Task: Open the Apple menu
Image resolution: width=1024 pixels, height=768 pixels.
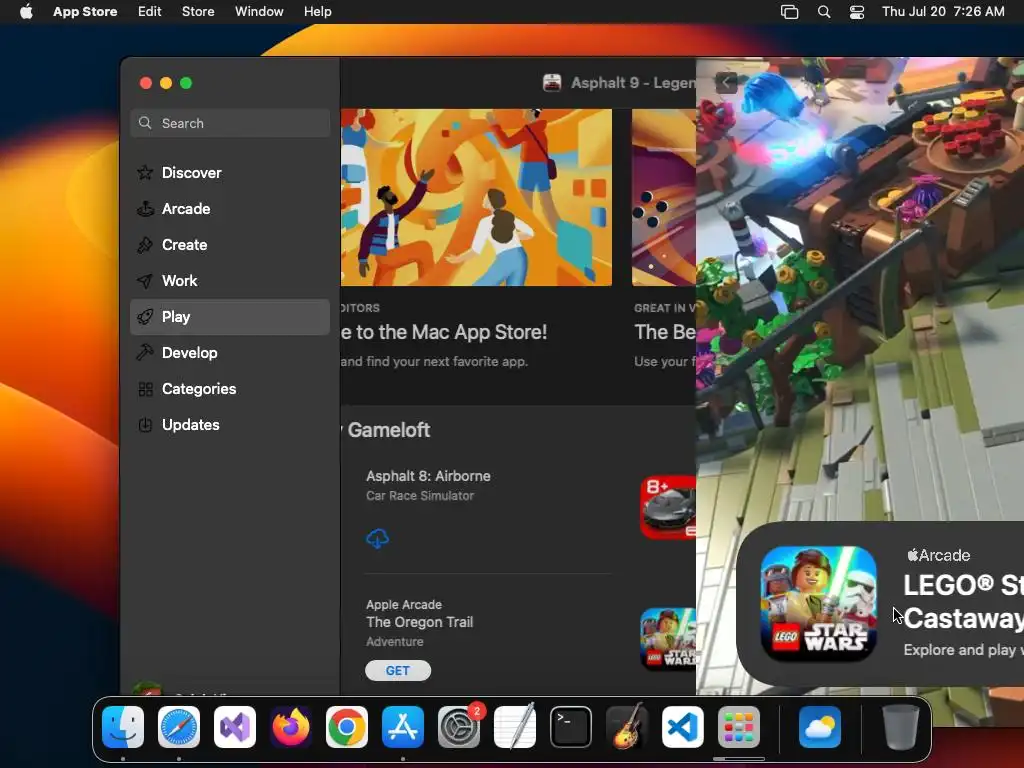Action: [26, 12]
